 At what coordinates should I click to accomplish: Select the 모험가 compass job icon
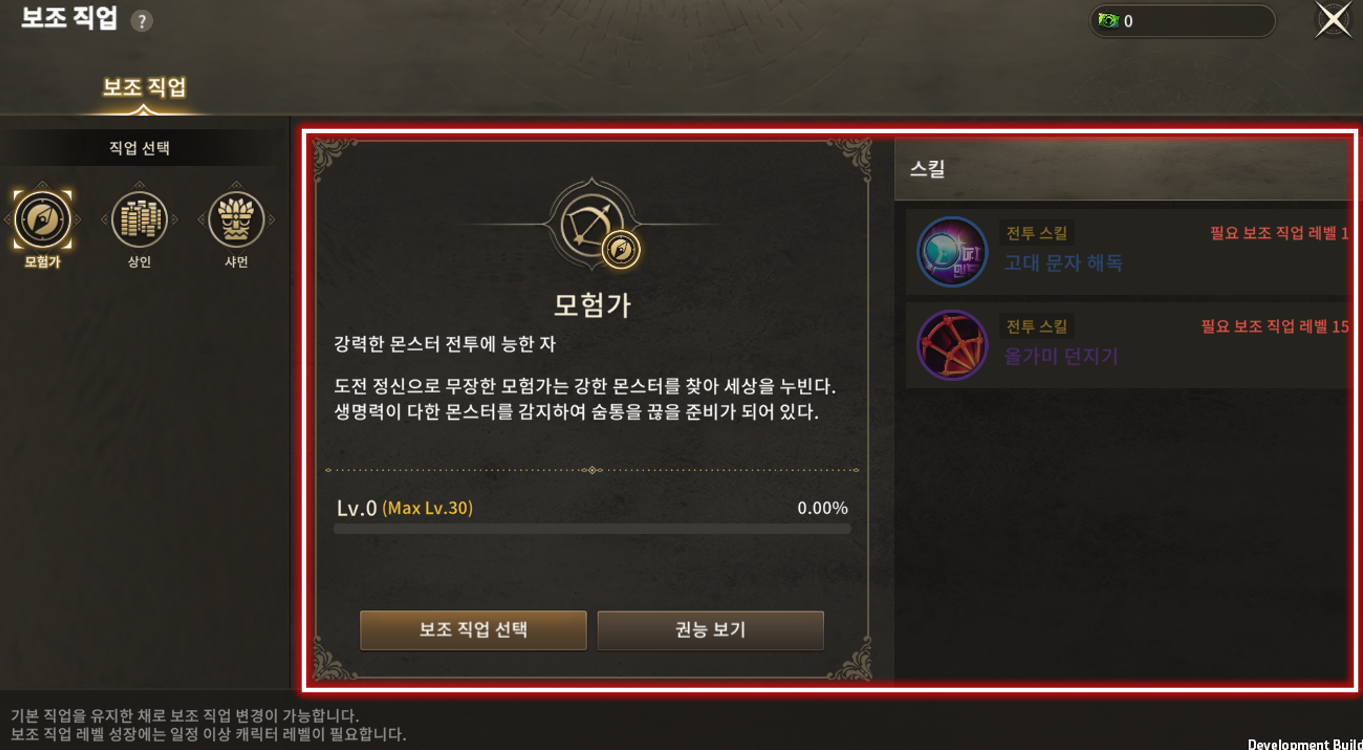[43, 219]
